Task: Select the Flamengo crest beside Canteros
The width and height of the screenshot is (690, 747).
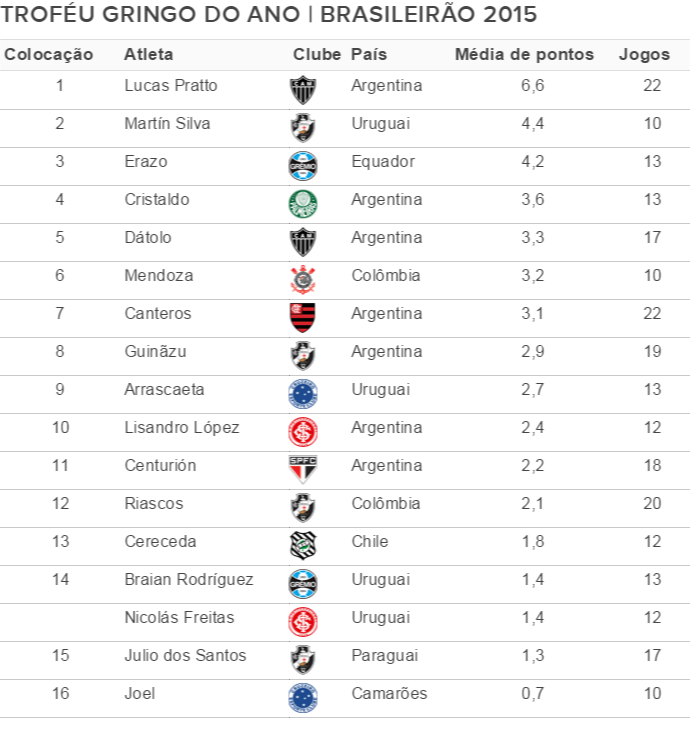Action: pyautogui.click(x=302, y=317)
